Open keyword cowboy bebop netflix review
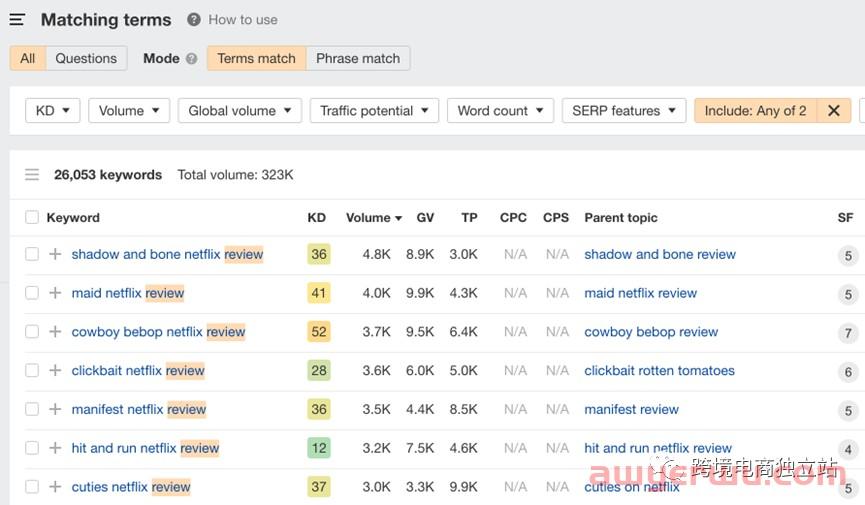 [x=158, y=331]
